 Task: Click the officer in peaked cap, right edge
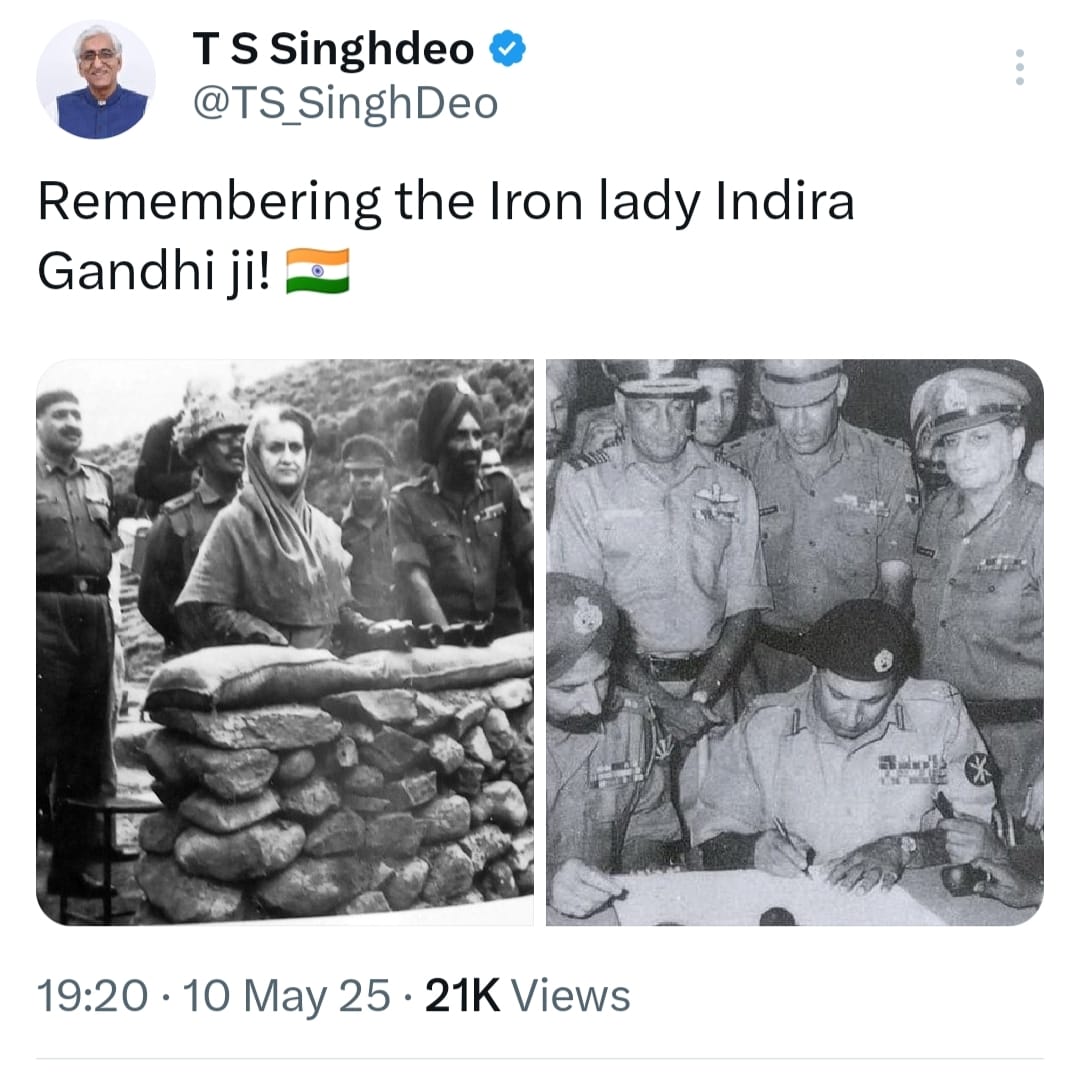click(x=978, y=543)
